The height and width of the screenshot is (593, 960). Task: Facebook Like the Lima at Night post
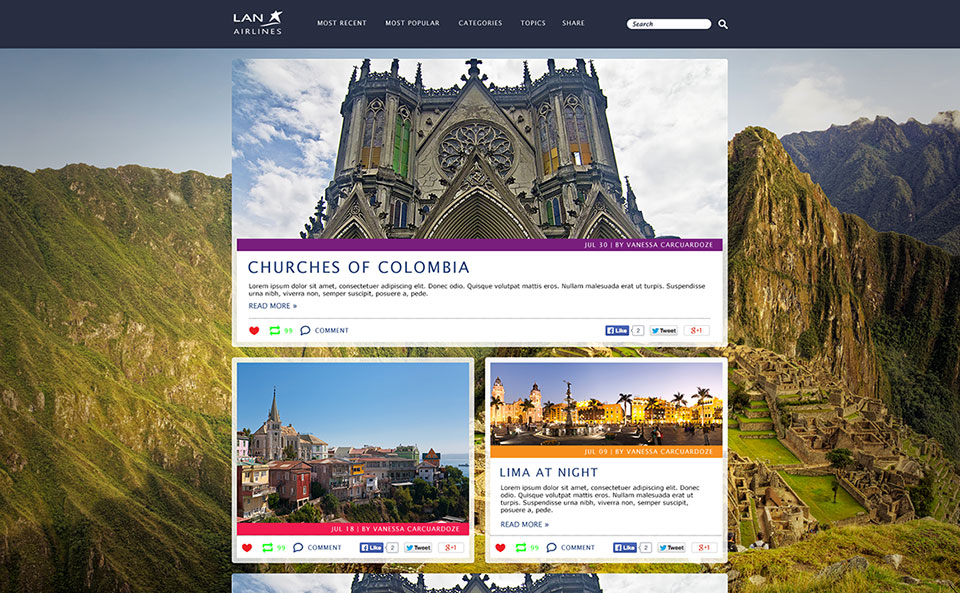tap(624, 548)
